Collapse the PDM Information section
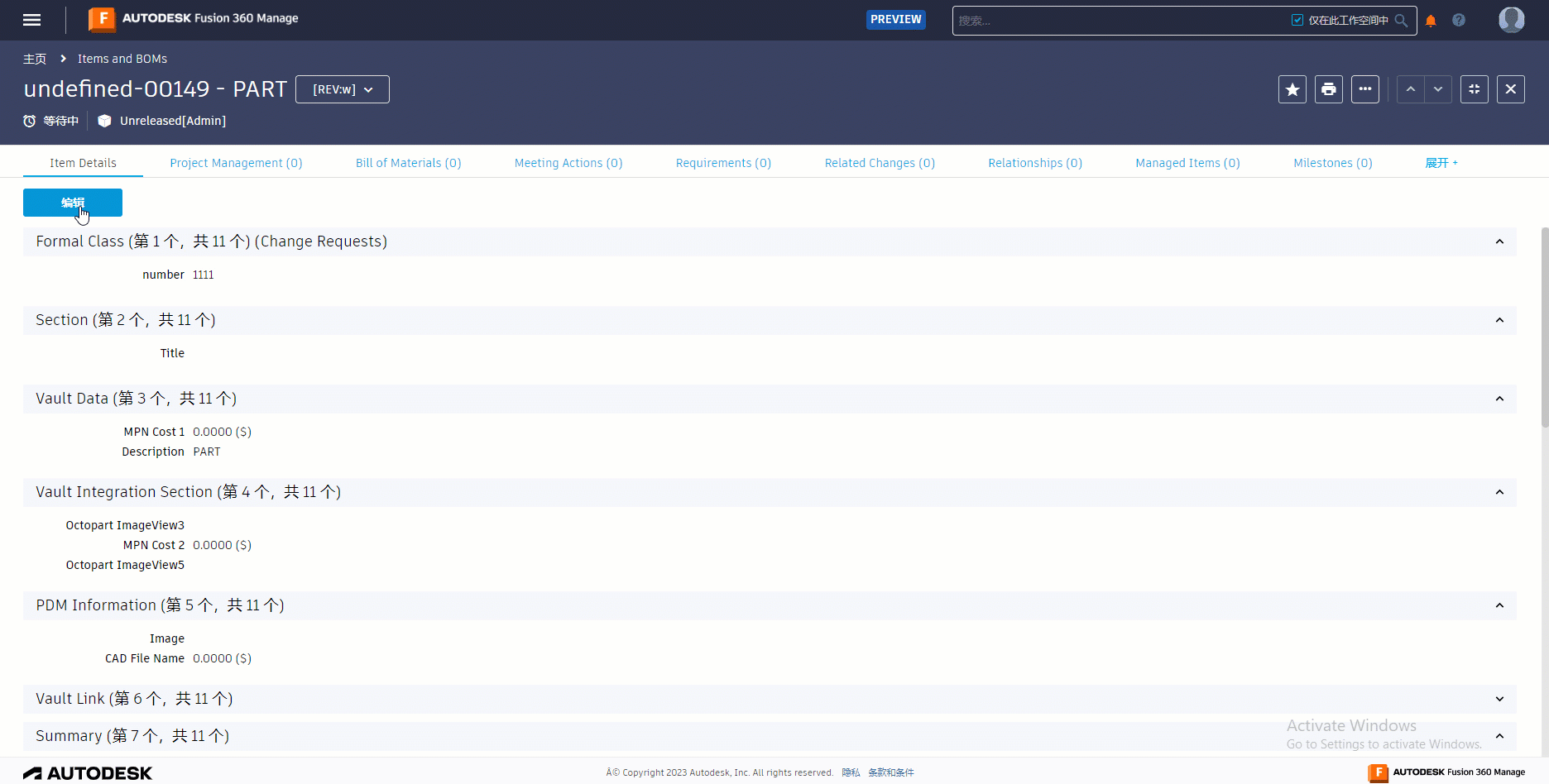The image size is (1549, 784). coord(1499,605)
